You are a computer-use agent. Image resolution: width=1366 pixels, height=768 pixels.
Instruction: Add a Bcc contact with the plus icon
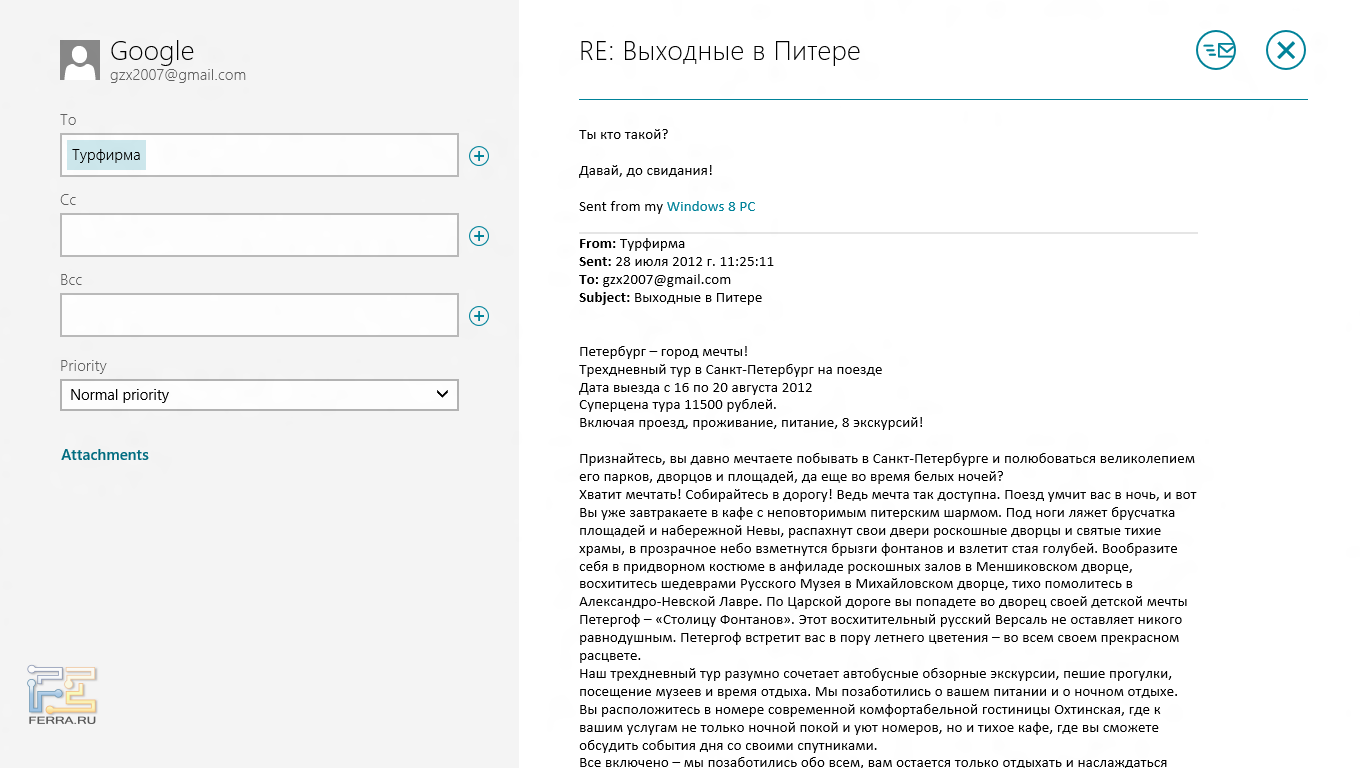tap(479, 316)
